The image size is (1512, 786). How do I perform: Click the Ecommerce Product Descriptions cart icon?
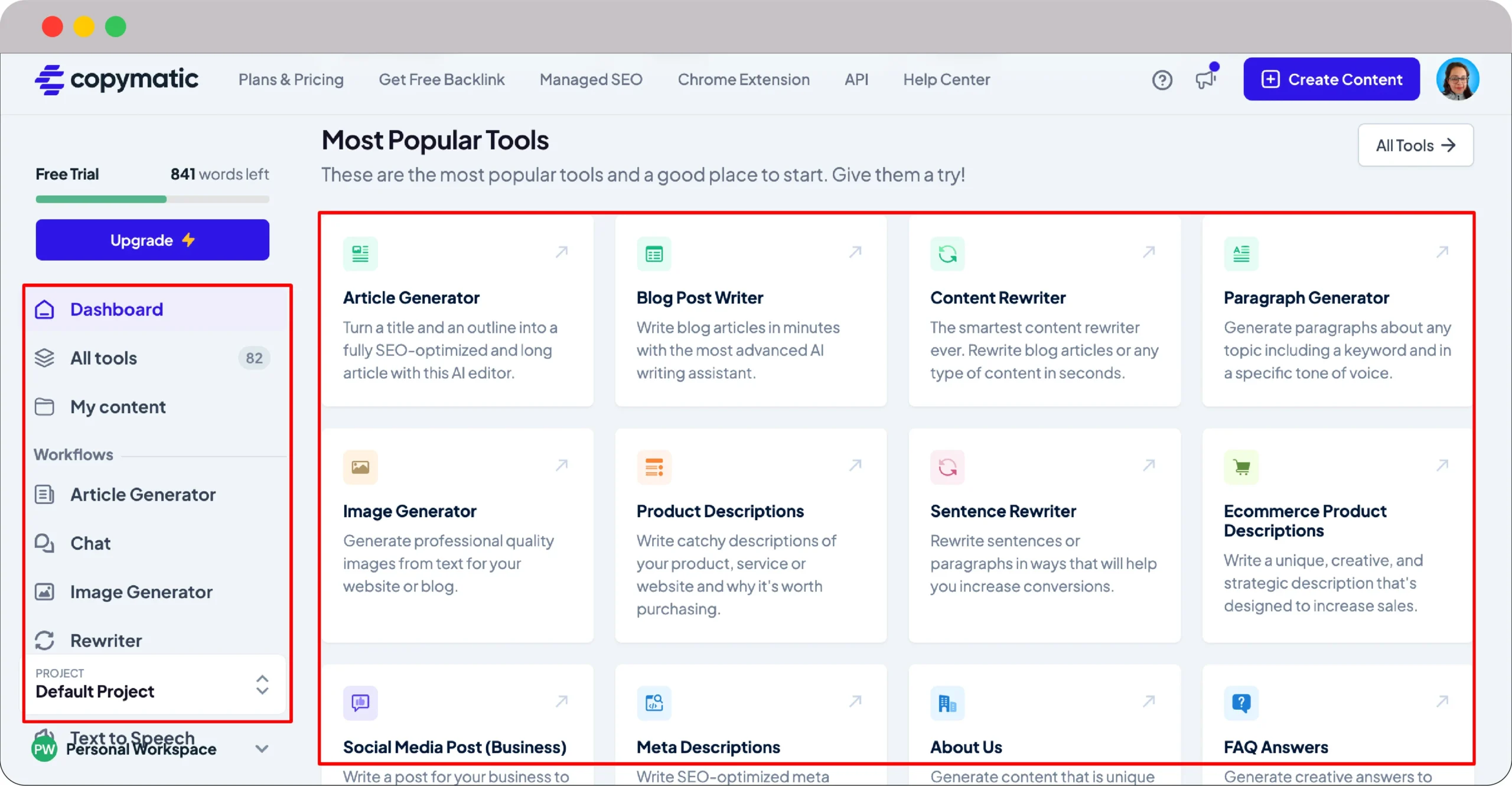[x=1241, y=467]
